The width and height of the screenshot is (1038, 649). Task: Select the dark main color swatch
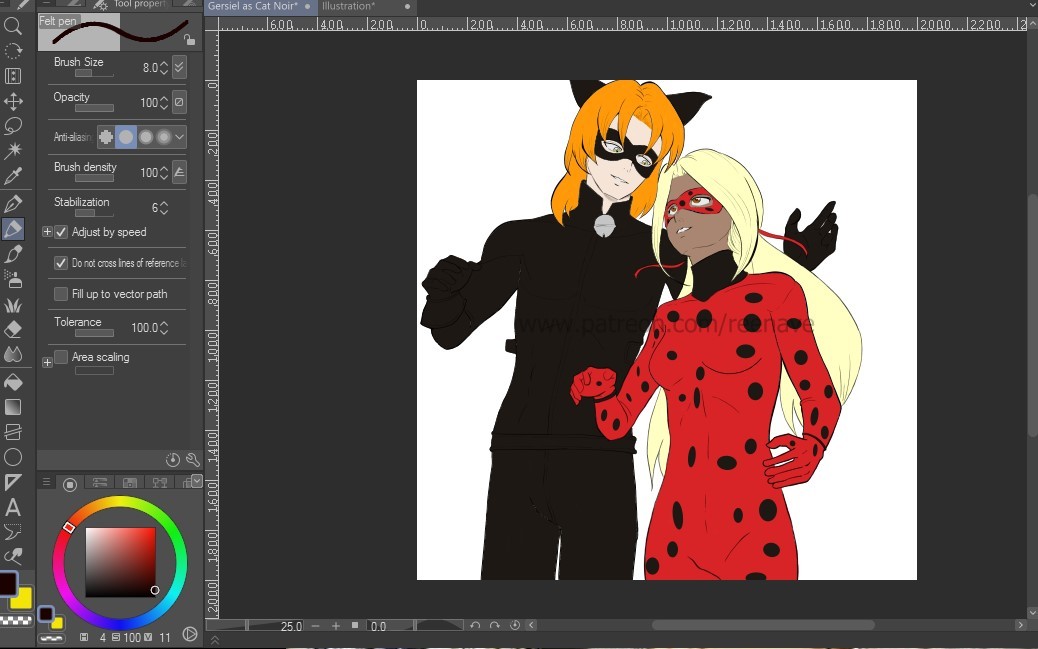8,583
